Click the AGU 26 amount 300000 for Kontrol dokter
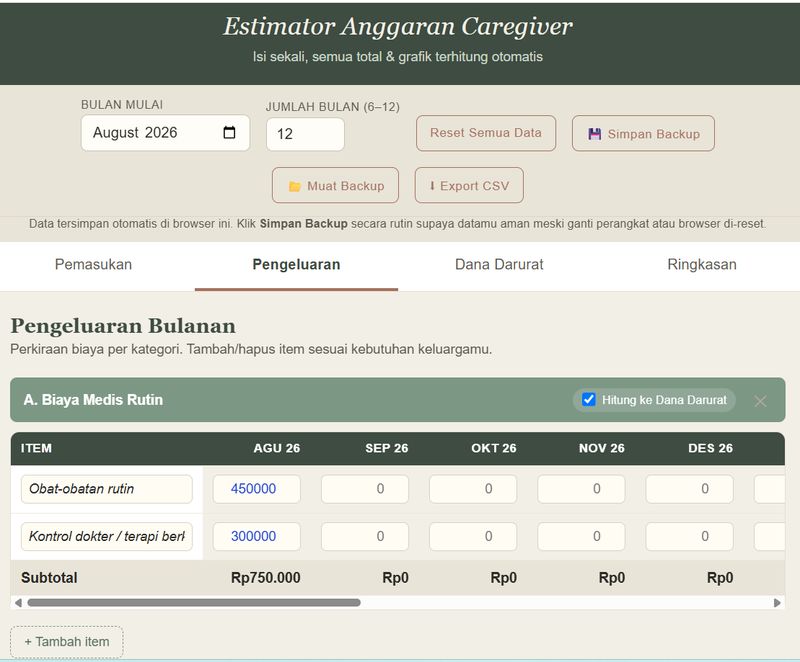 (x=257, y=537)
